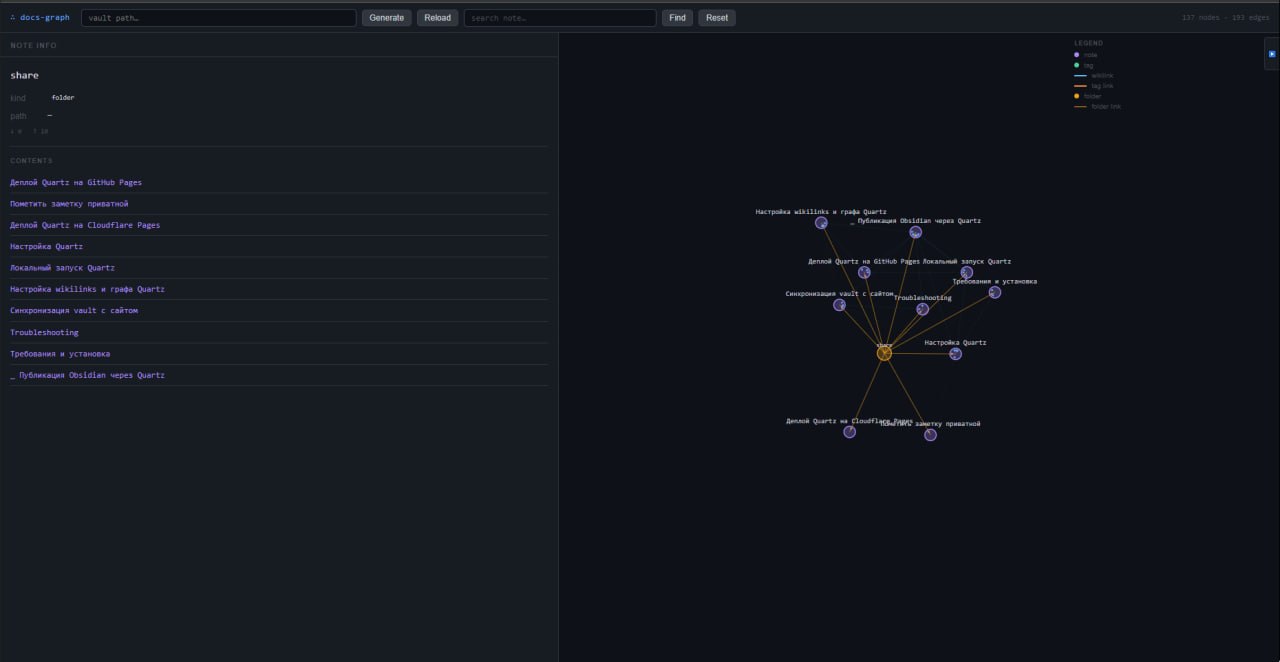
Task: Click the Reload button
Action: click(437, 18)
